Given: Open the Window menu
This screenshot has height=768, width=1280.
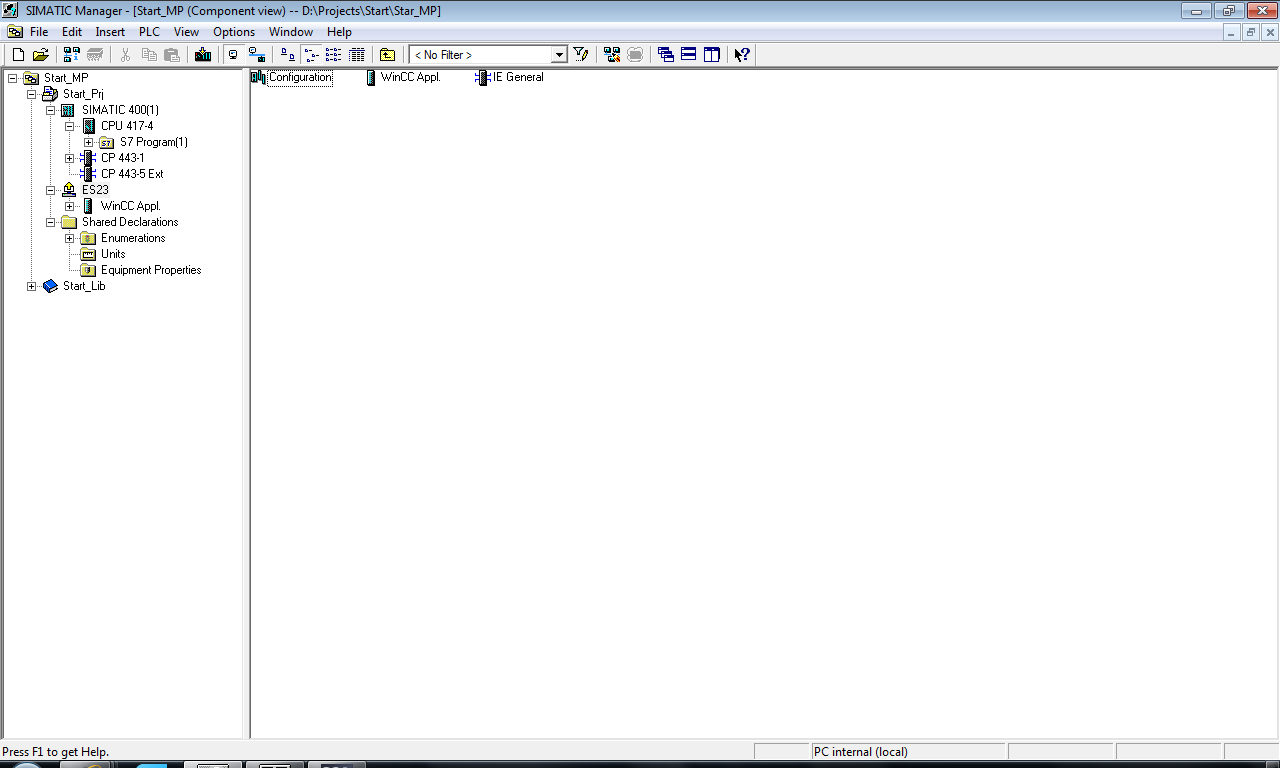Looking at the screenshot, I should point(291,32).
